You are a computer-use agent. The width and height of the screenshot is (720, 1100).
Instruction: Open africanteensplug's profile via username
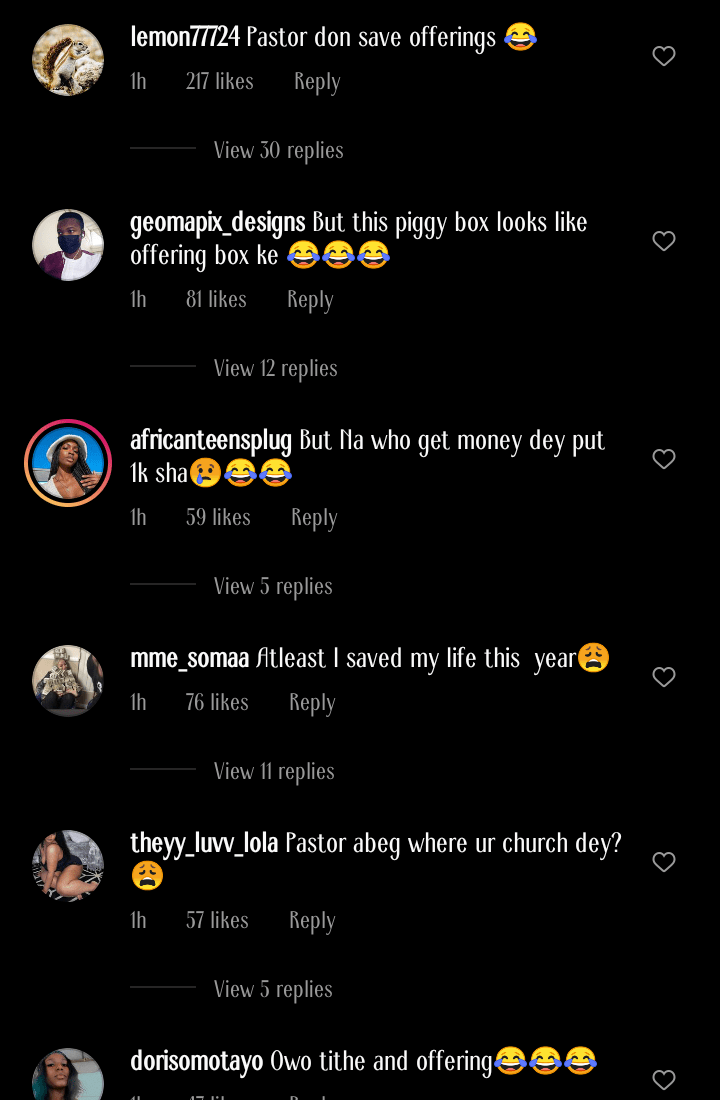tap(208, 440)
